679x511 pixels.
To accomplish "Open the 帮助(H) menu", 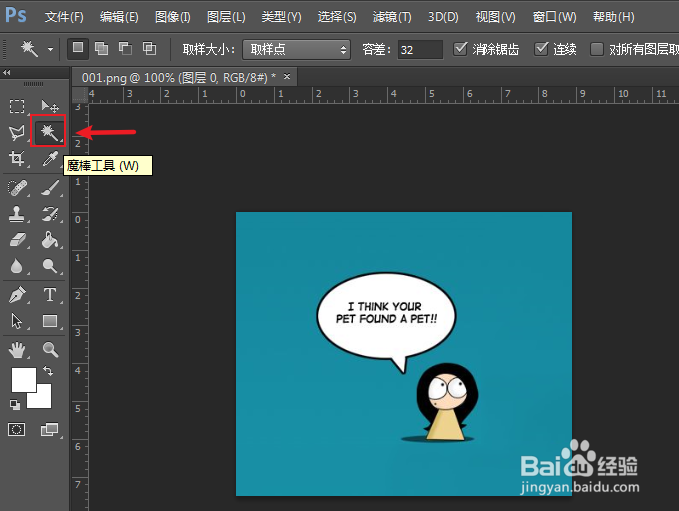I will click(614, 17).
